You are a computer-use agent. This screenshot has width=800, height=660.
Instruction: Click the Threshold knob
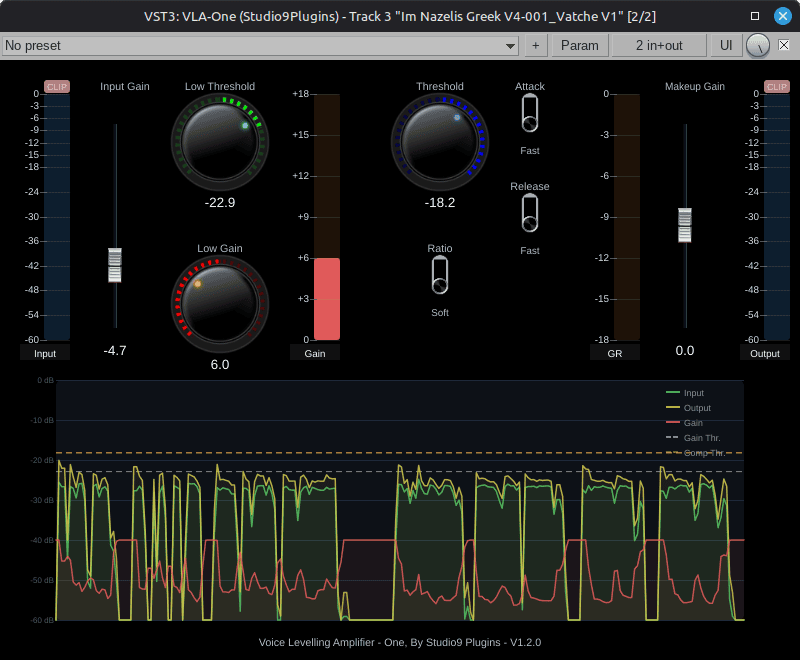(440, 142)
